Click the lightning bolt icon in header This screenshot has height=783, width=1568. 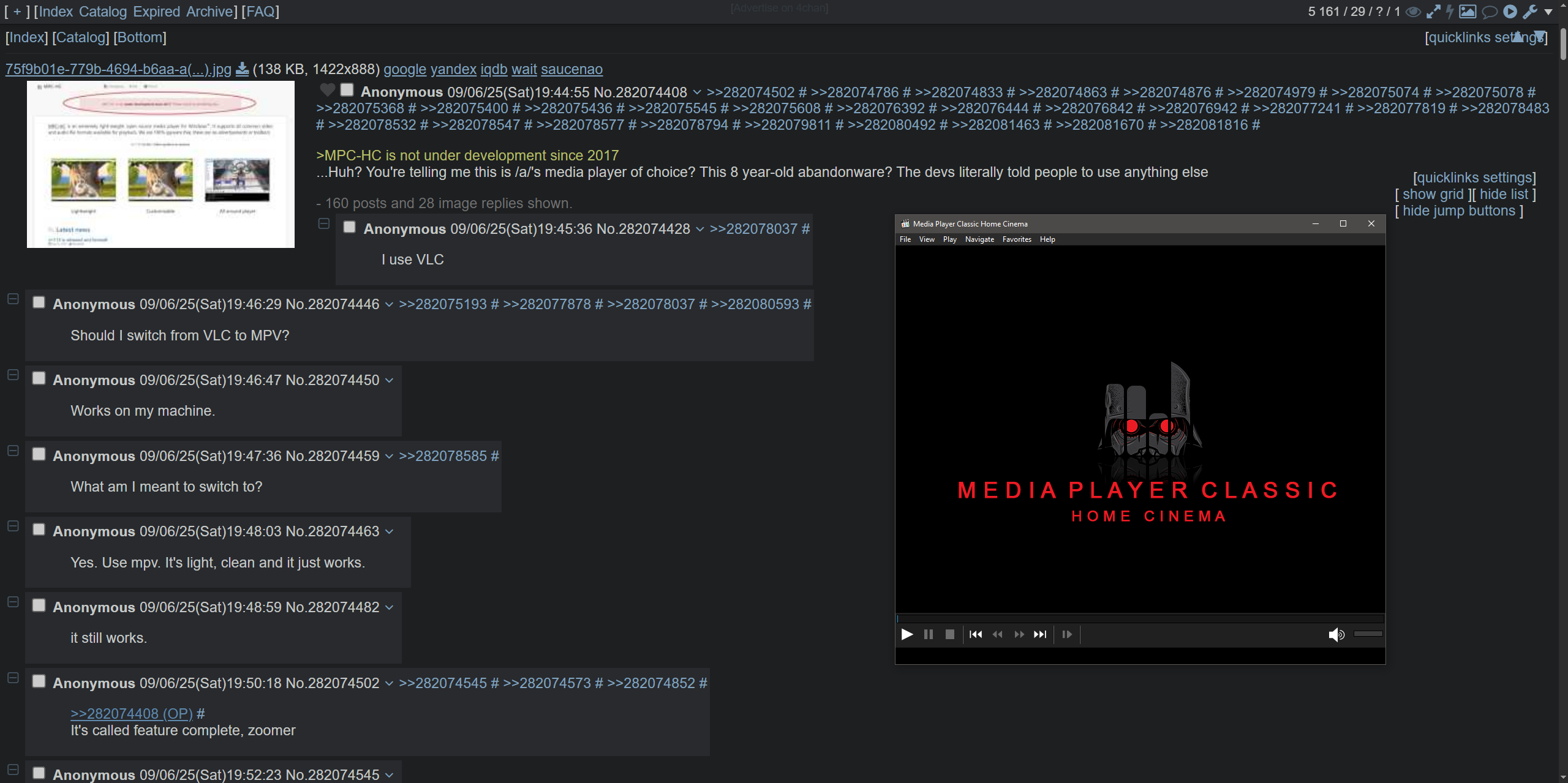1450,12
